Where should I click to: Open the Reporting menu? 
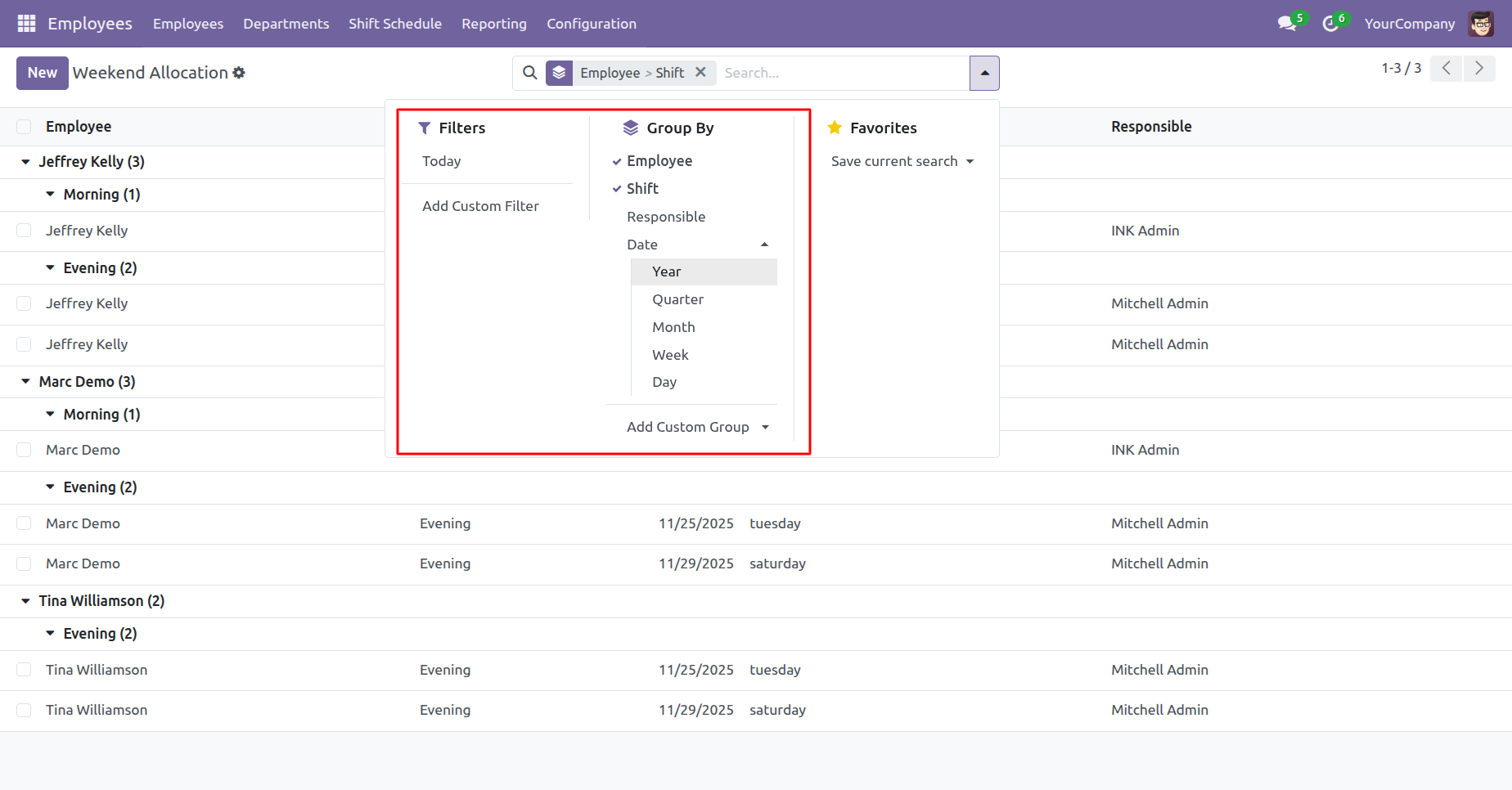(494, 24)
